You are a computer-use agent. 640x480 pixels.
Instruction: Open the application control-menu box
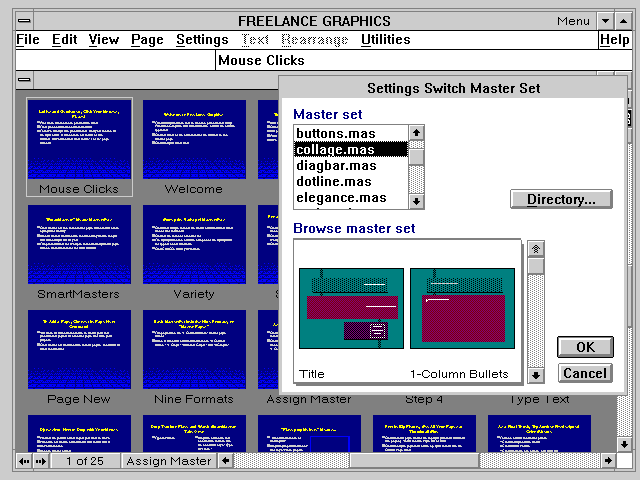click(x=24, y=20)
